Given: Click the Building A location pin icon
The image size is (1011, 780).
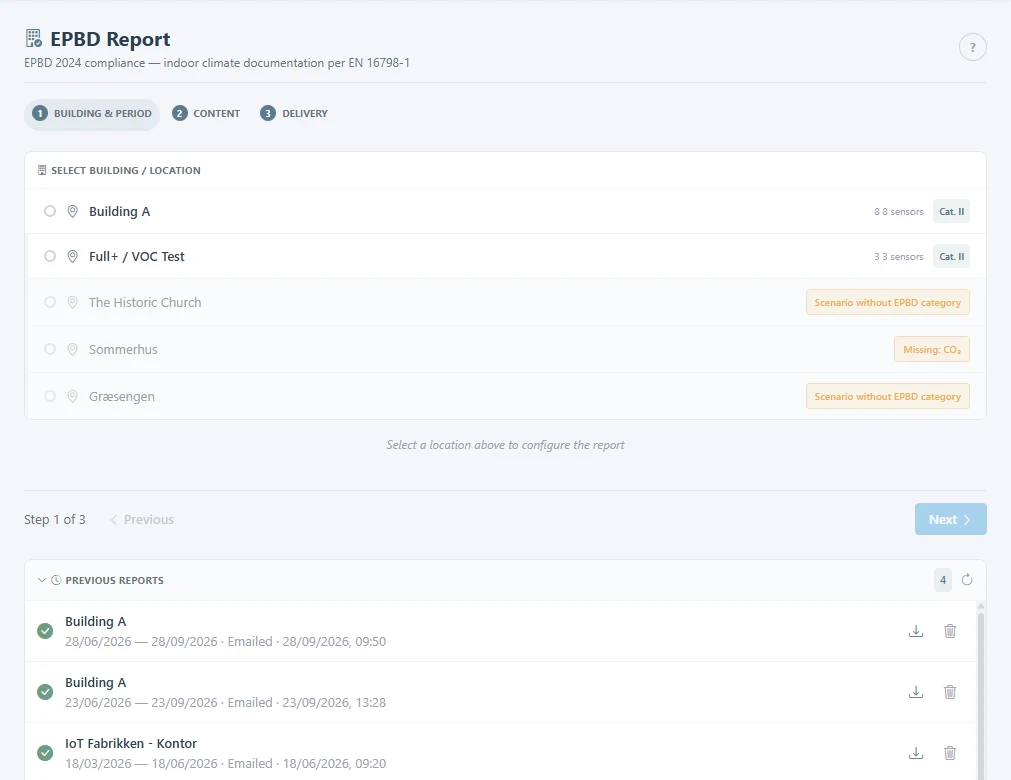Looking at the screenshot, I should (x=72, y=211).
